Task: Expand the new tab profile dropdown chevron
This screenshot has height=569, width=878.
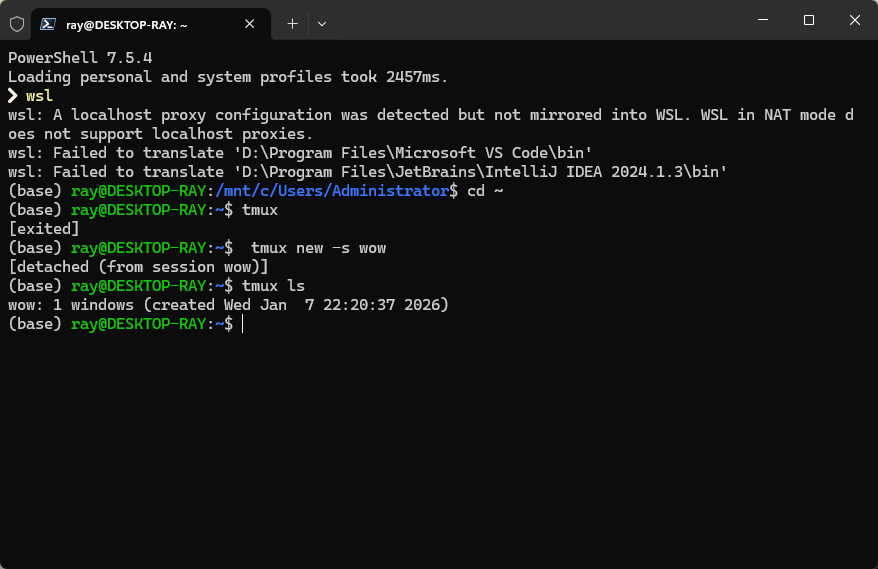Action: (321, 22)
